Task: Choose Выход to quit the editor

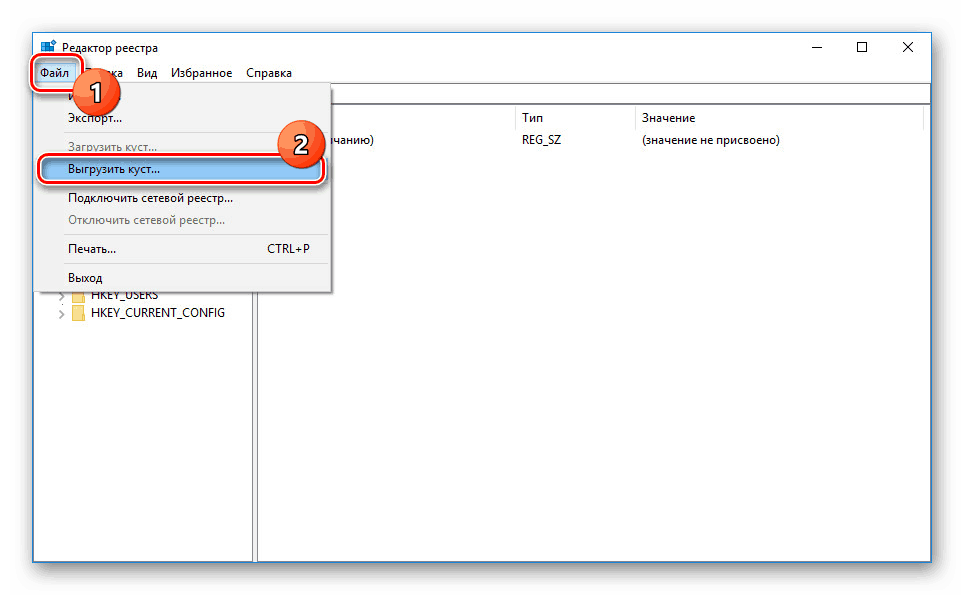Action: tap(184, 278)
